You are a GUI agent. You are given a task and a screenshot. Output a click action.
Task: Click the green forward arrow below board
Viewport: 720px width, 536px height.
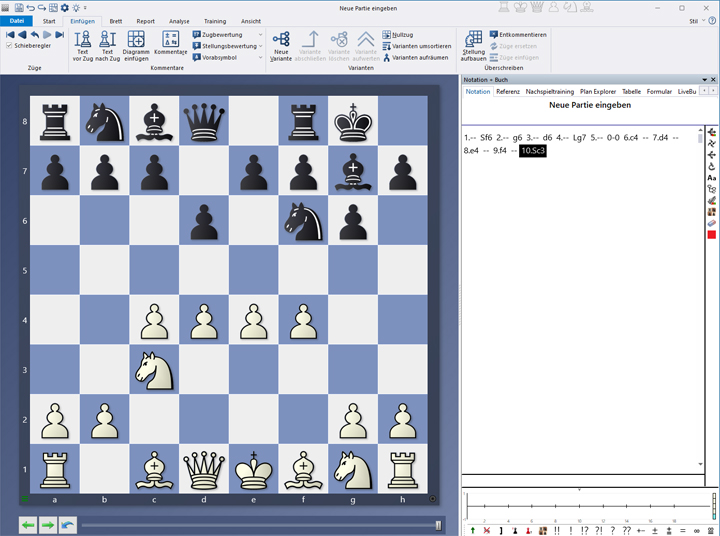[x=47, y=524]
